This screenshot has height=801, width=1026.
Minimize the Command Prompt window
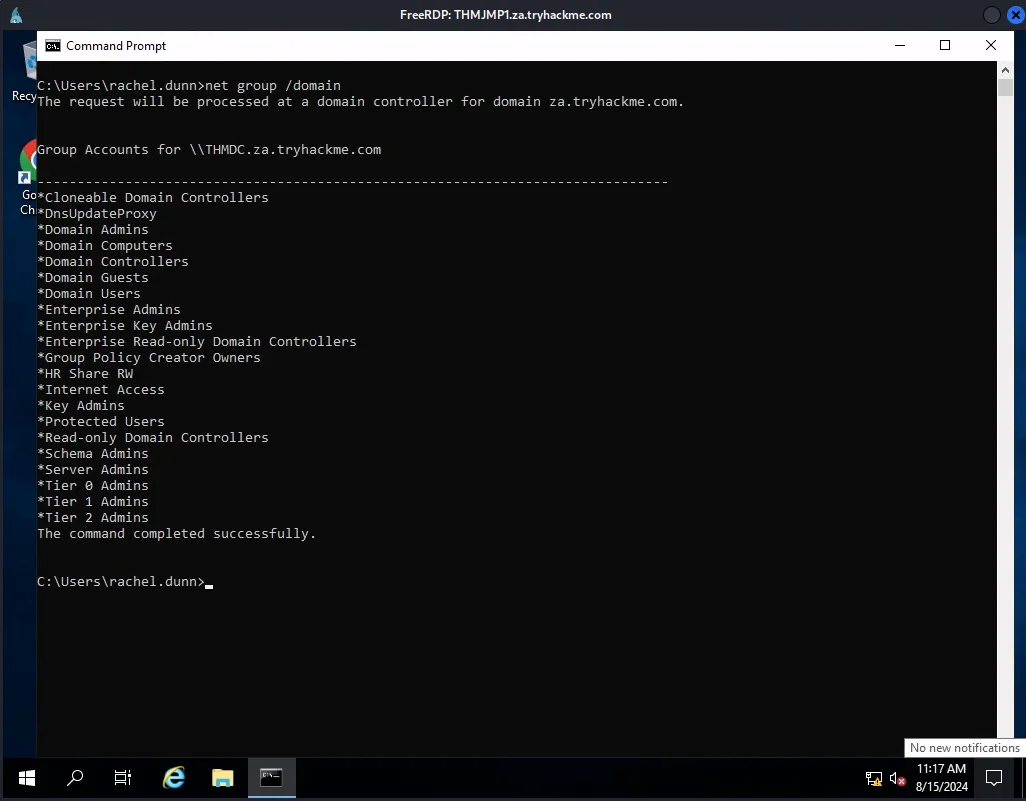tap(900, 46)
